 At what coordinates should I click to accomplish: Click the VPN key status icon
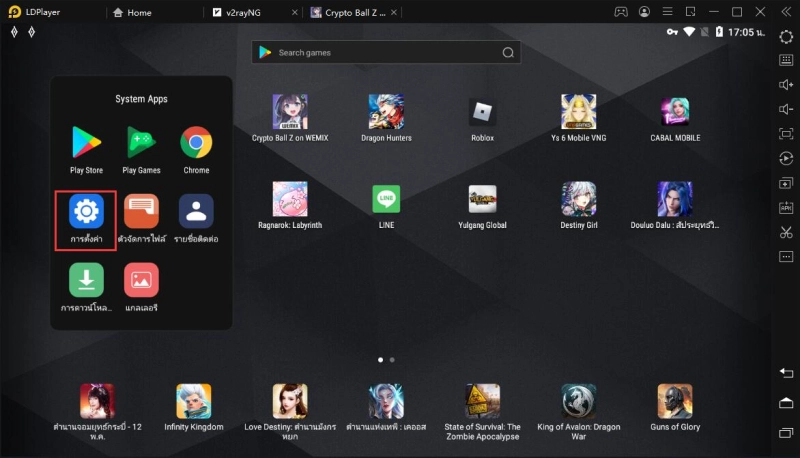click(x=672, y=32)
